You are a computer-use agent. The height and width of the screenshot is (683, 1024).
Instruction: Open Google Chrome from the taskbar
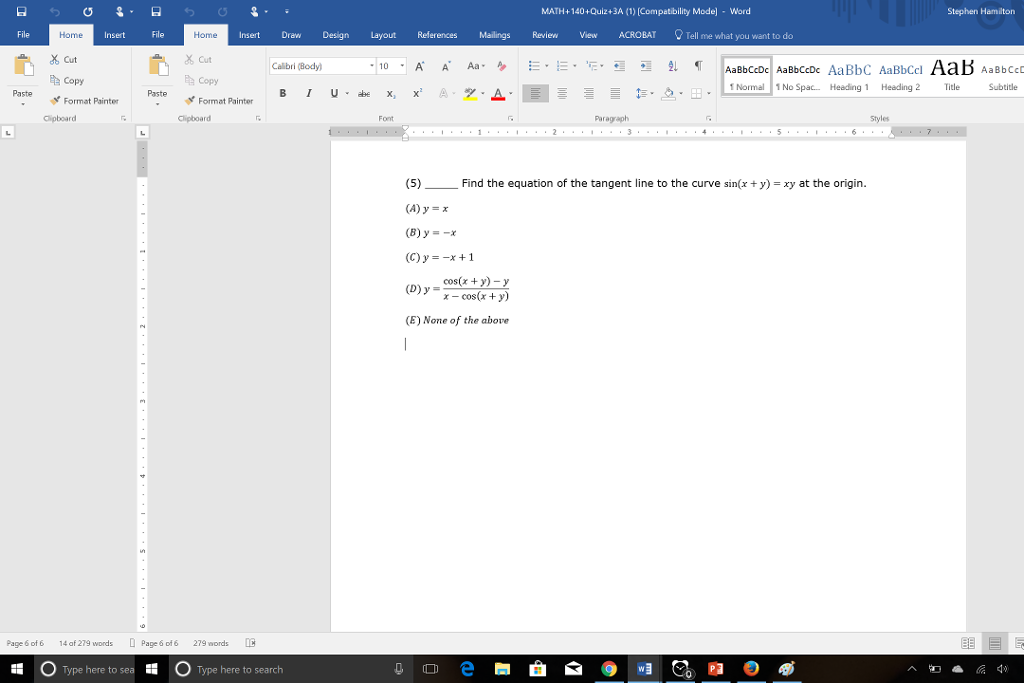point(609,669)
